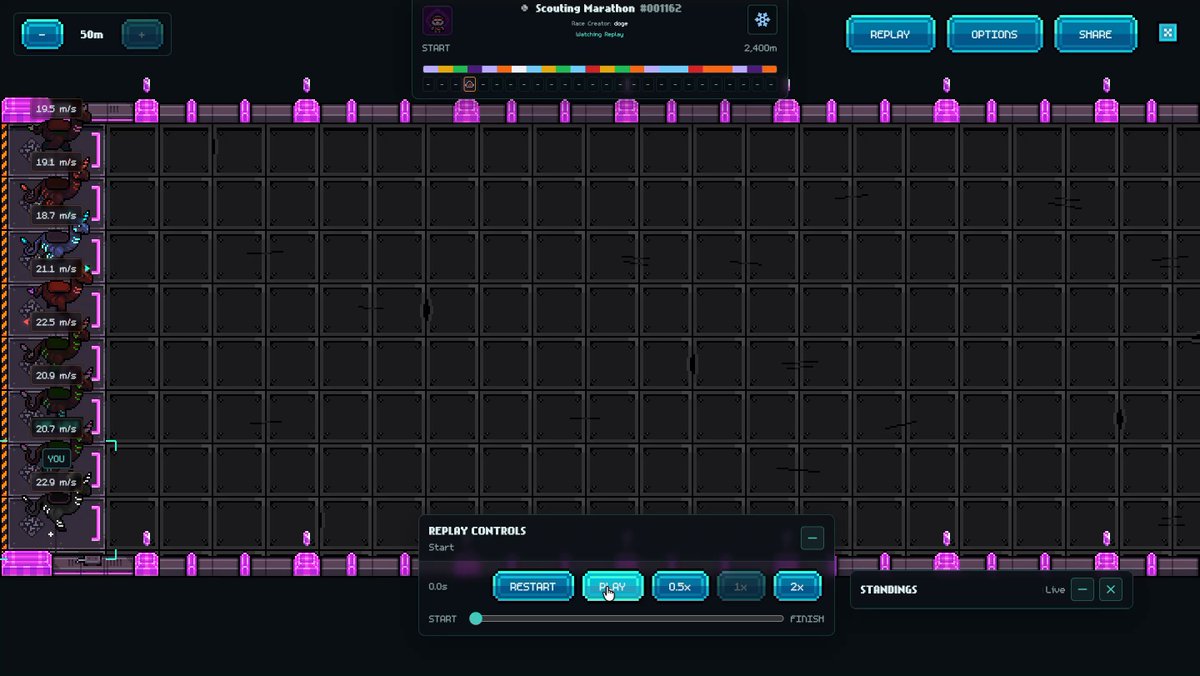The image size is (1200, 676).
Task: Click the 22.5 m/s speed label
Action: point(56,323)
